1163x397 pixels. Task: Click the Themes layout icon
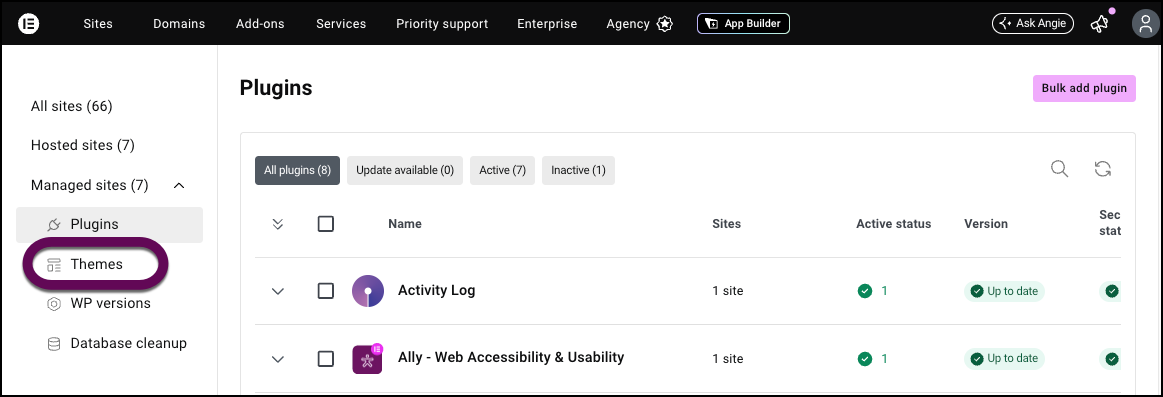point(53,264)
